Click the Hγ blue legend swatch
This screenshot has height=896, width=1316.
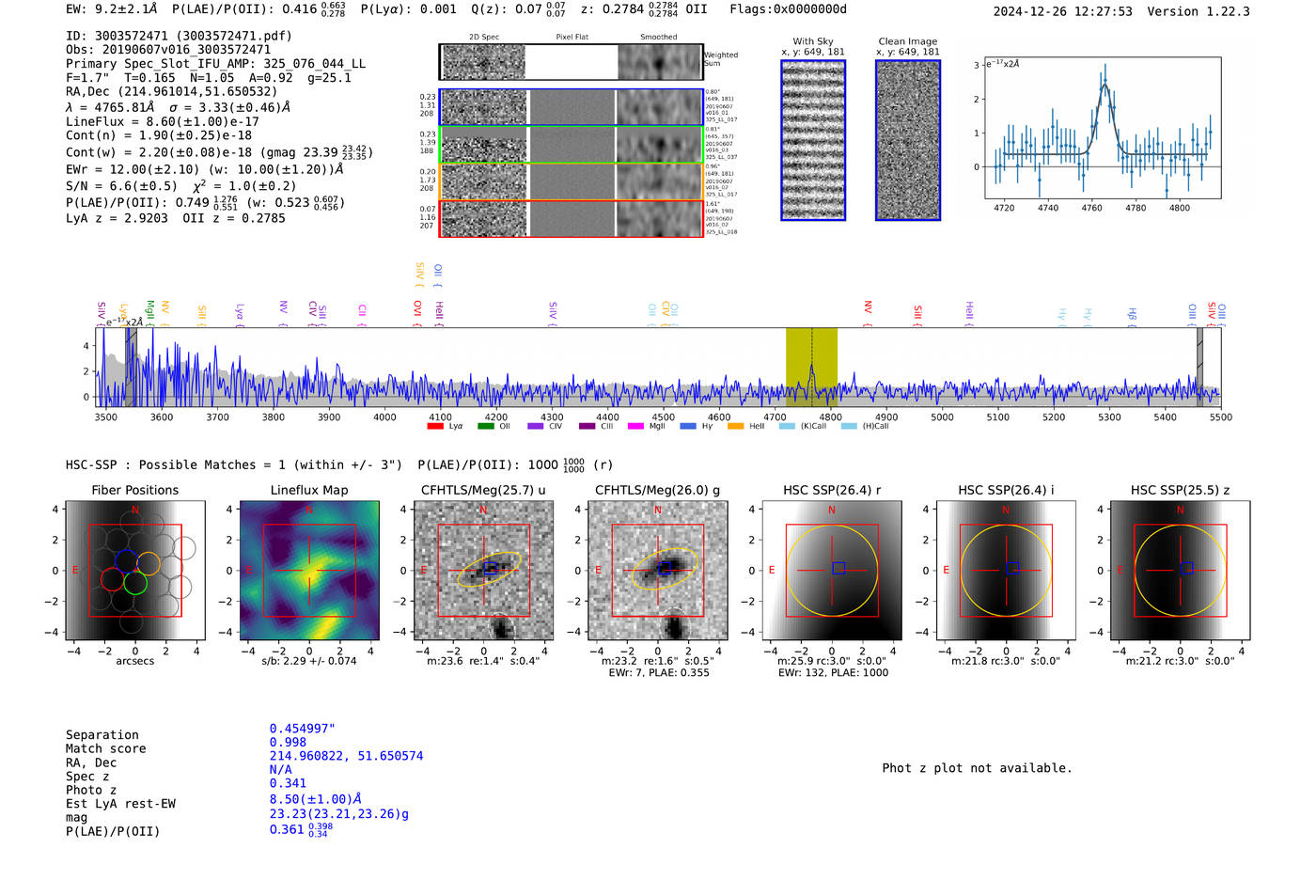688,426
